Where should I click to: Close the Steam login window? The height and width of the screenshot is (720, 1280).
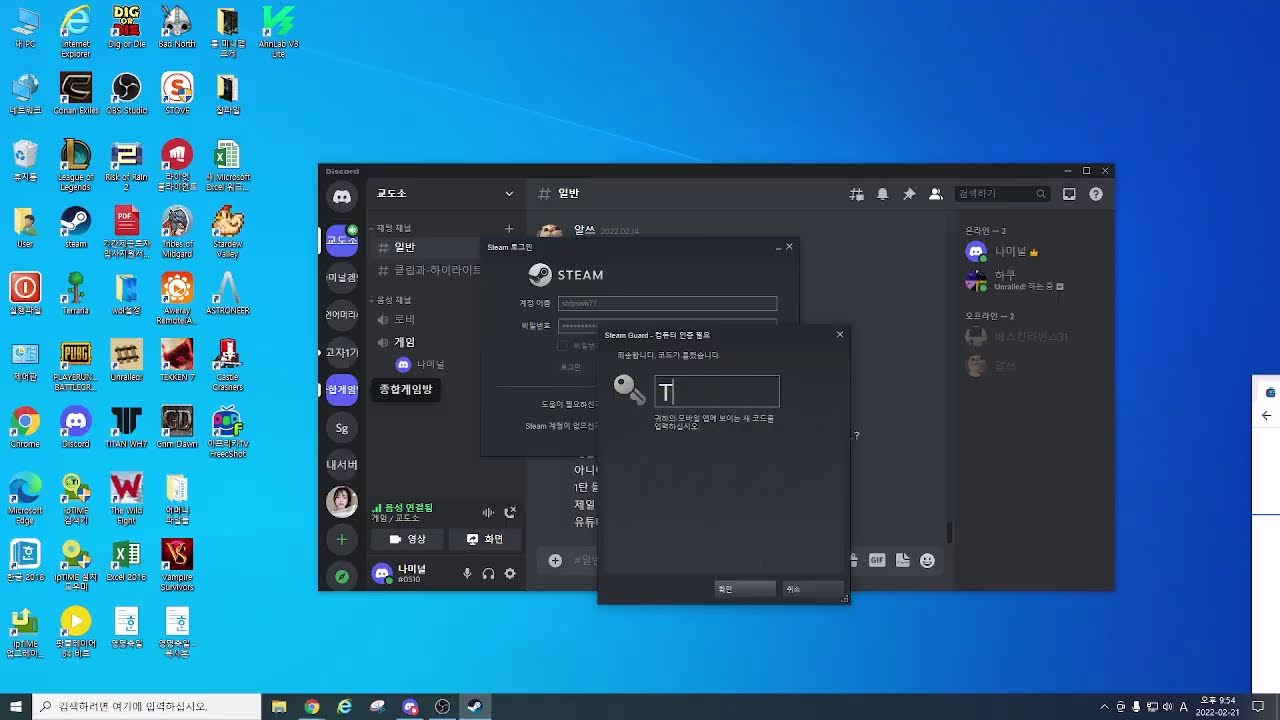pos(789,246)
